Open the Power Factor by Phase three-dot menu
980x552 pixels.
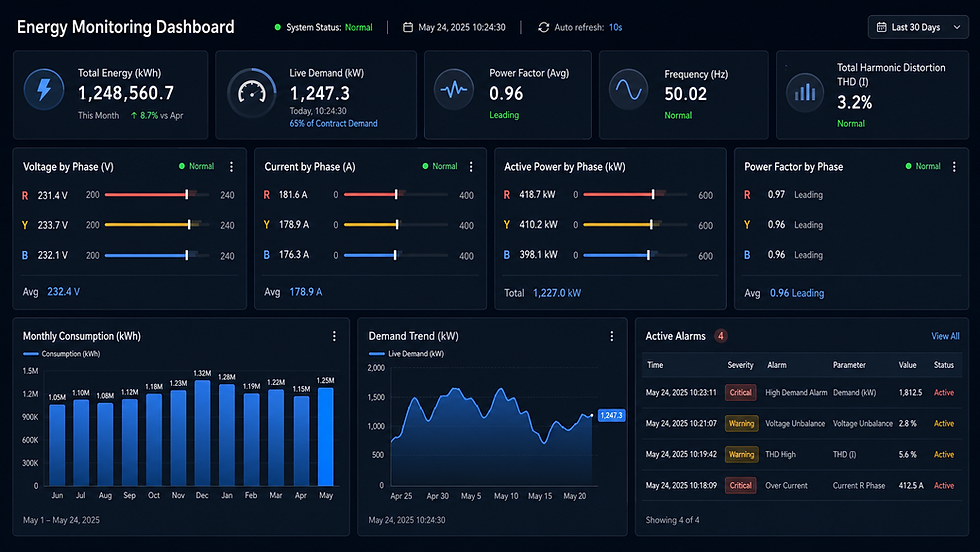[x=954, y=167]
